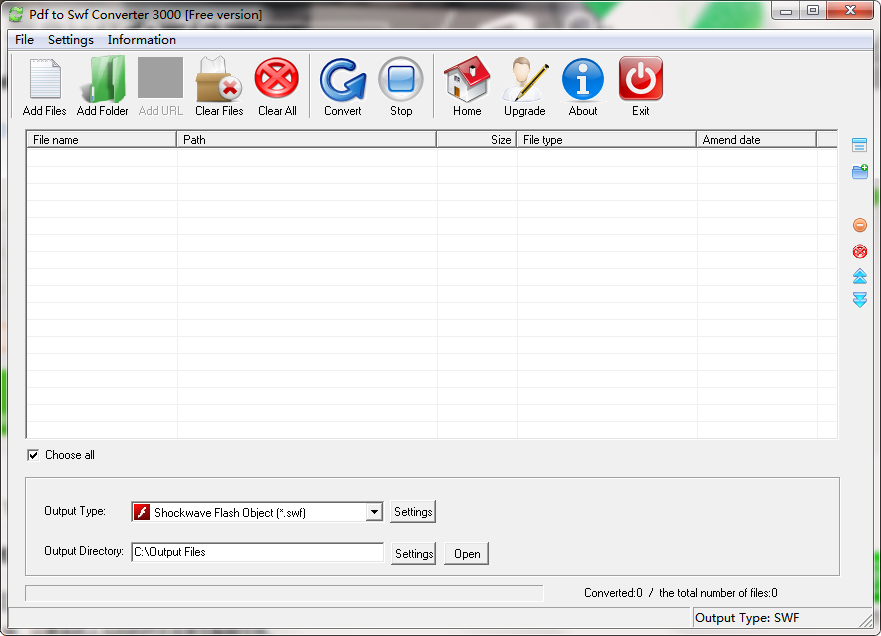Click the Clear Files box icon
Screen dimensions: 881x636
[219, 79]
